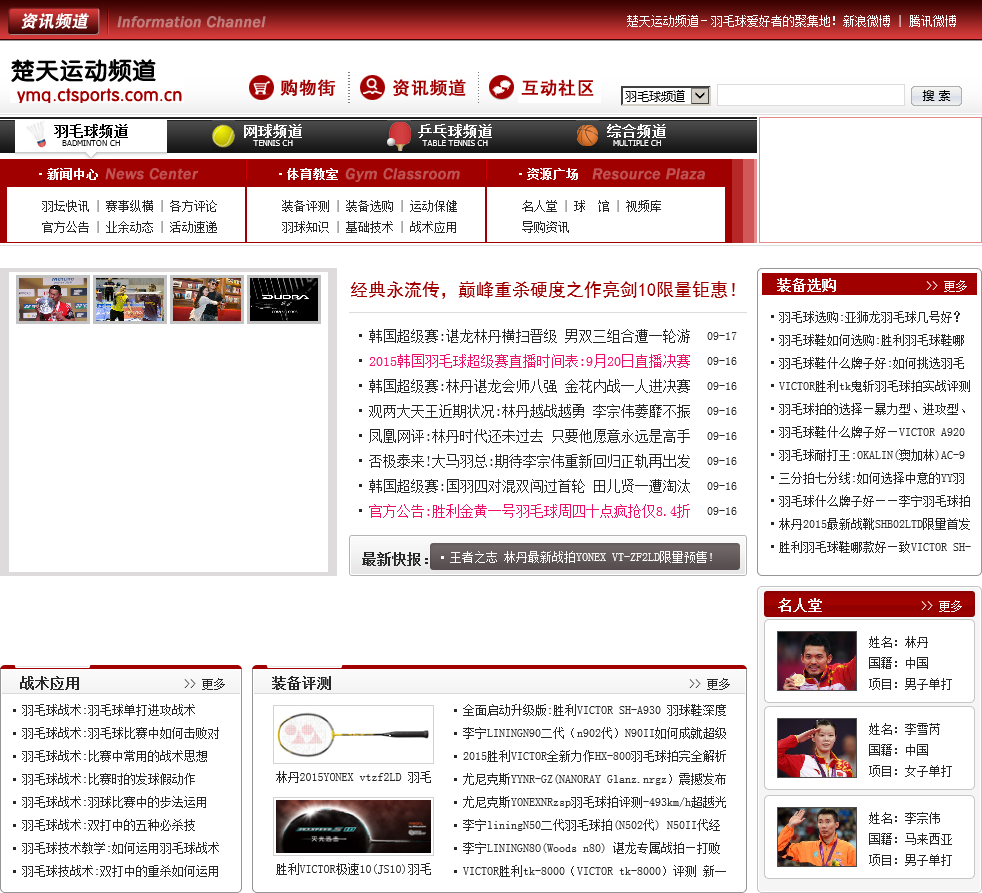Go to 赛事纵横 section
Viewport: 982px width, 893px height.
coord(129,206)
